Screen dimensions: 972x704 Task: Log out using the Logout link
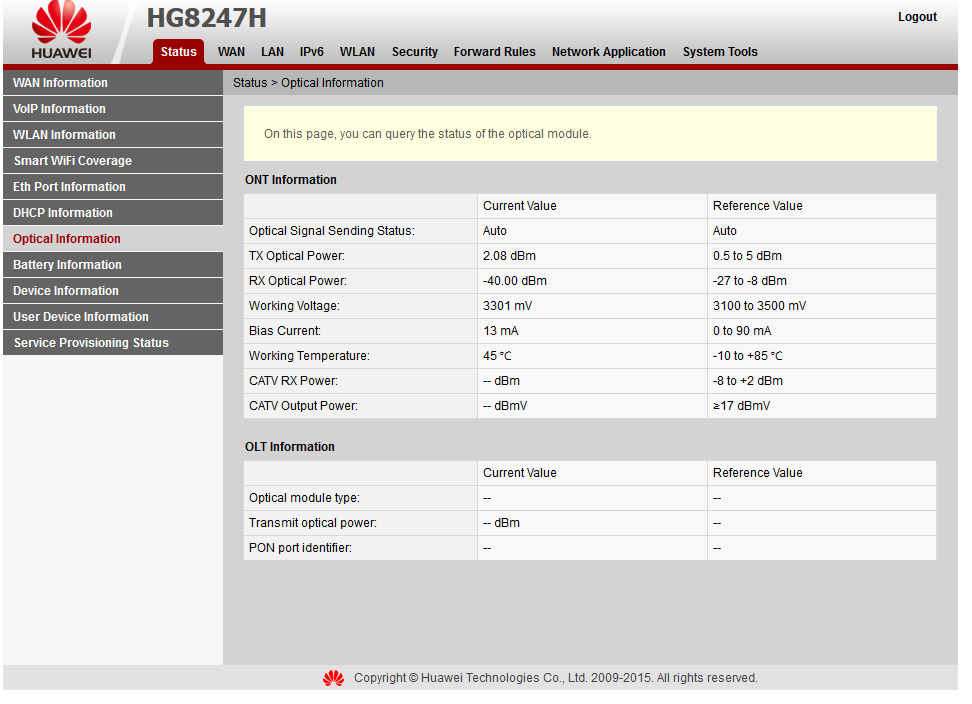(916, 17)
